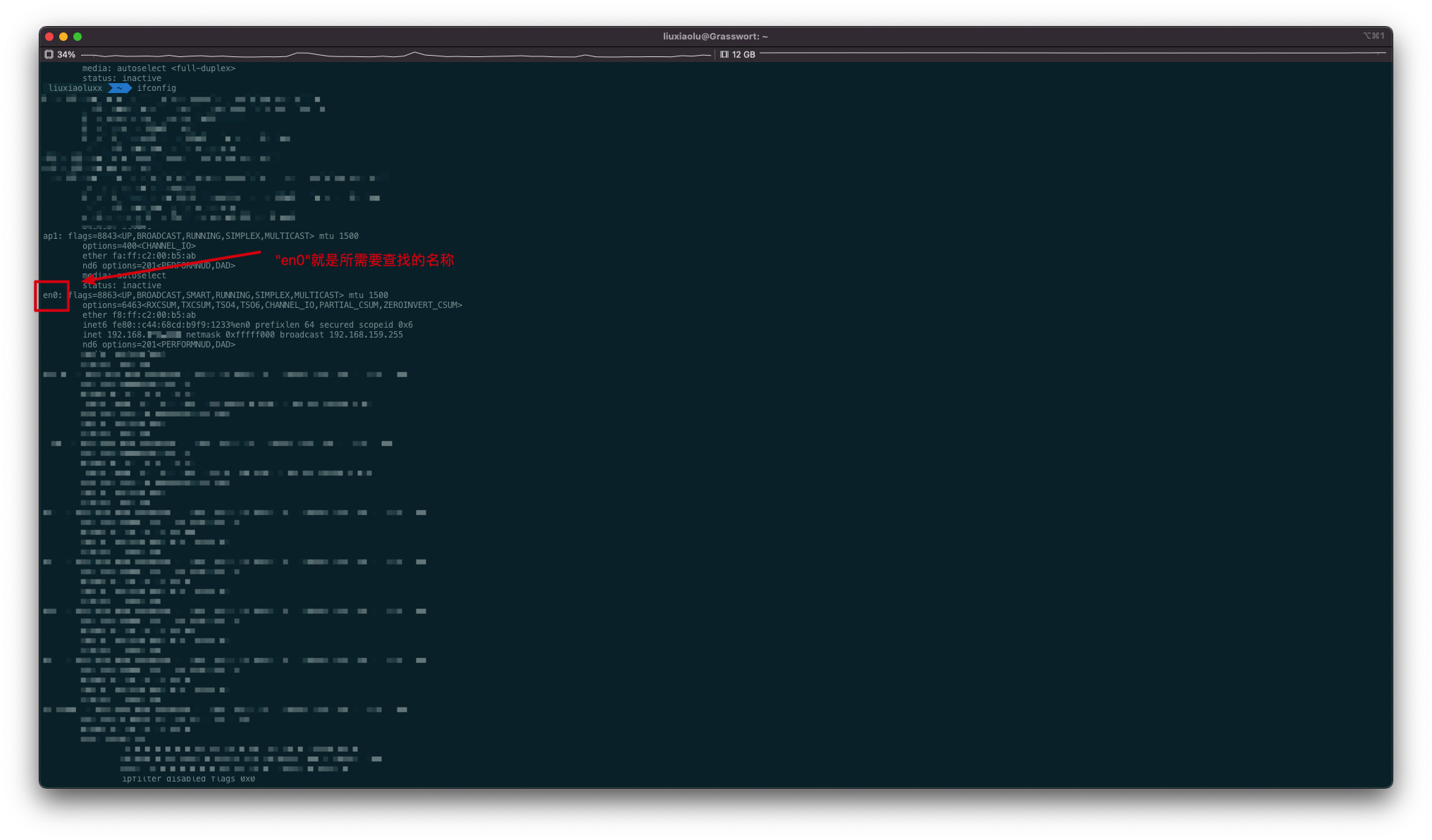Click the ⌥⌘1 window shortcut indicator
1432x840 pixels.
click(x=1373, y=36)
